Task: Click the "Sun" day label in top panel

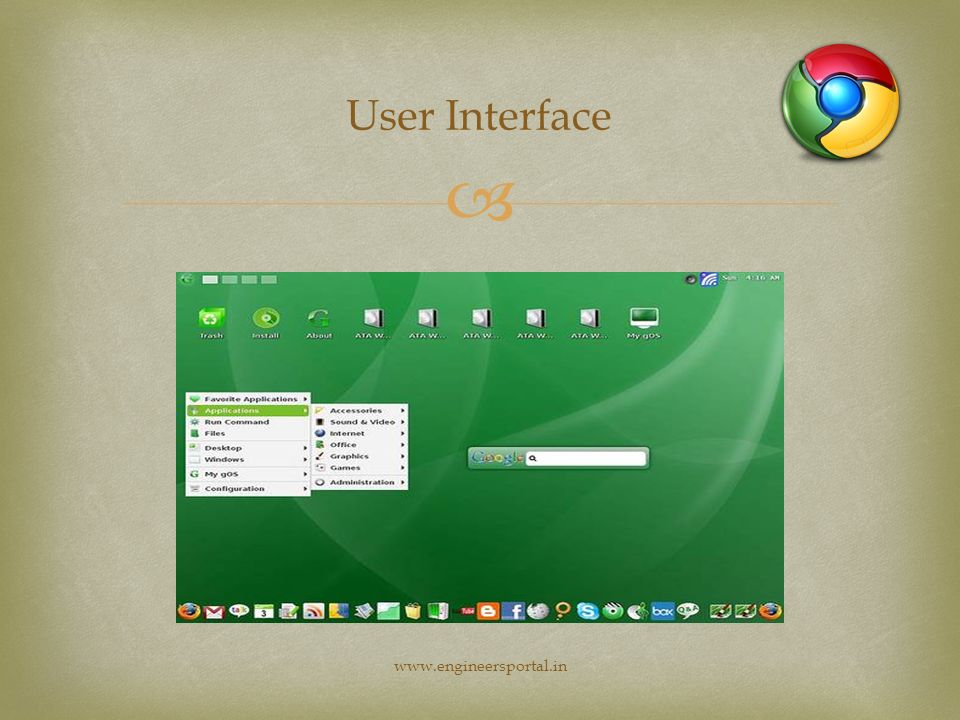Action: [x=729, y=278]
